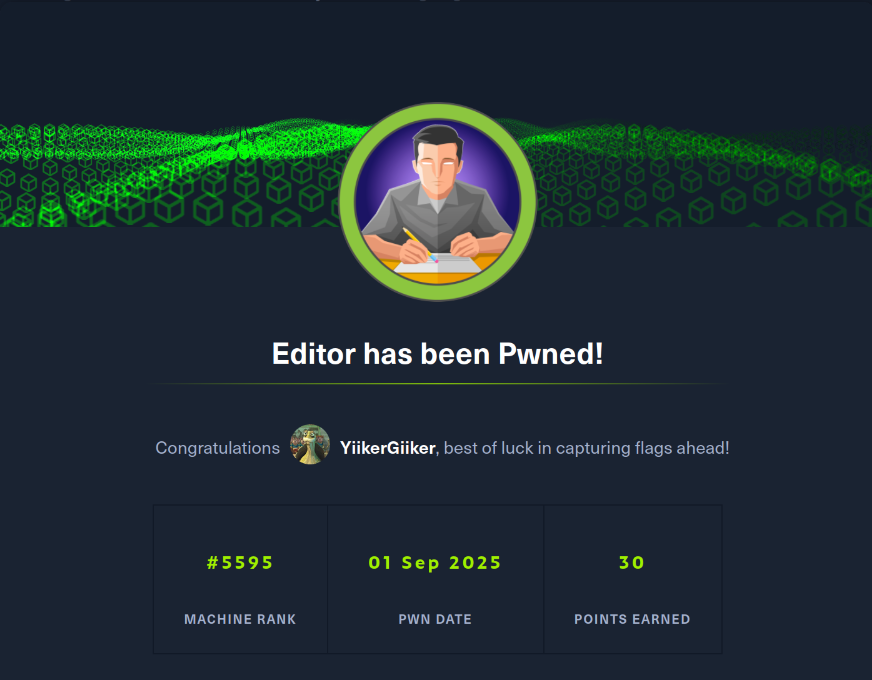
Task: Click the PWN DATE label
Action: [x=435, y=619]
